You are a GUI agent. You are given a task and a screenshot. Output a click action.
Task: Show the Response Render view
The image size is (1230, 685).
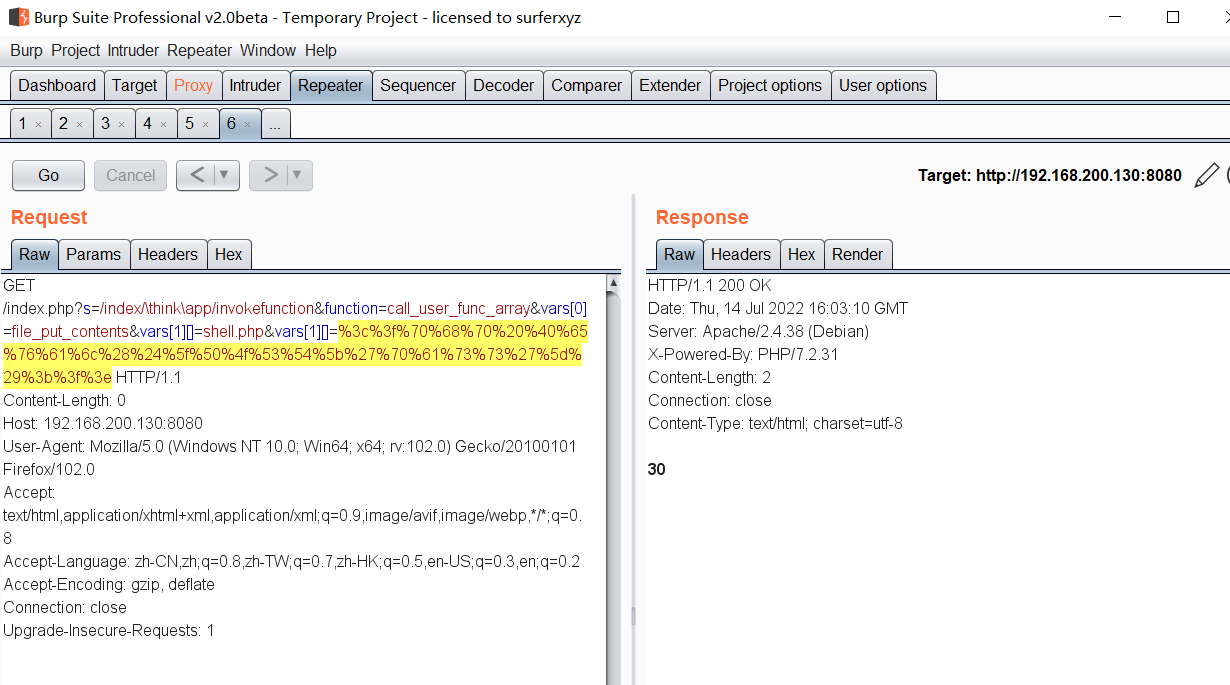click(858, 254)
